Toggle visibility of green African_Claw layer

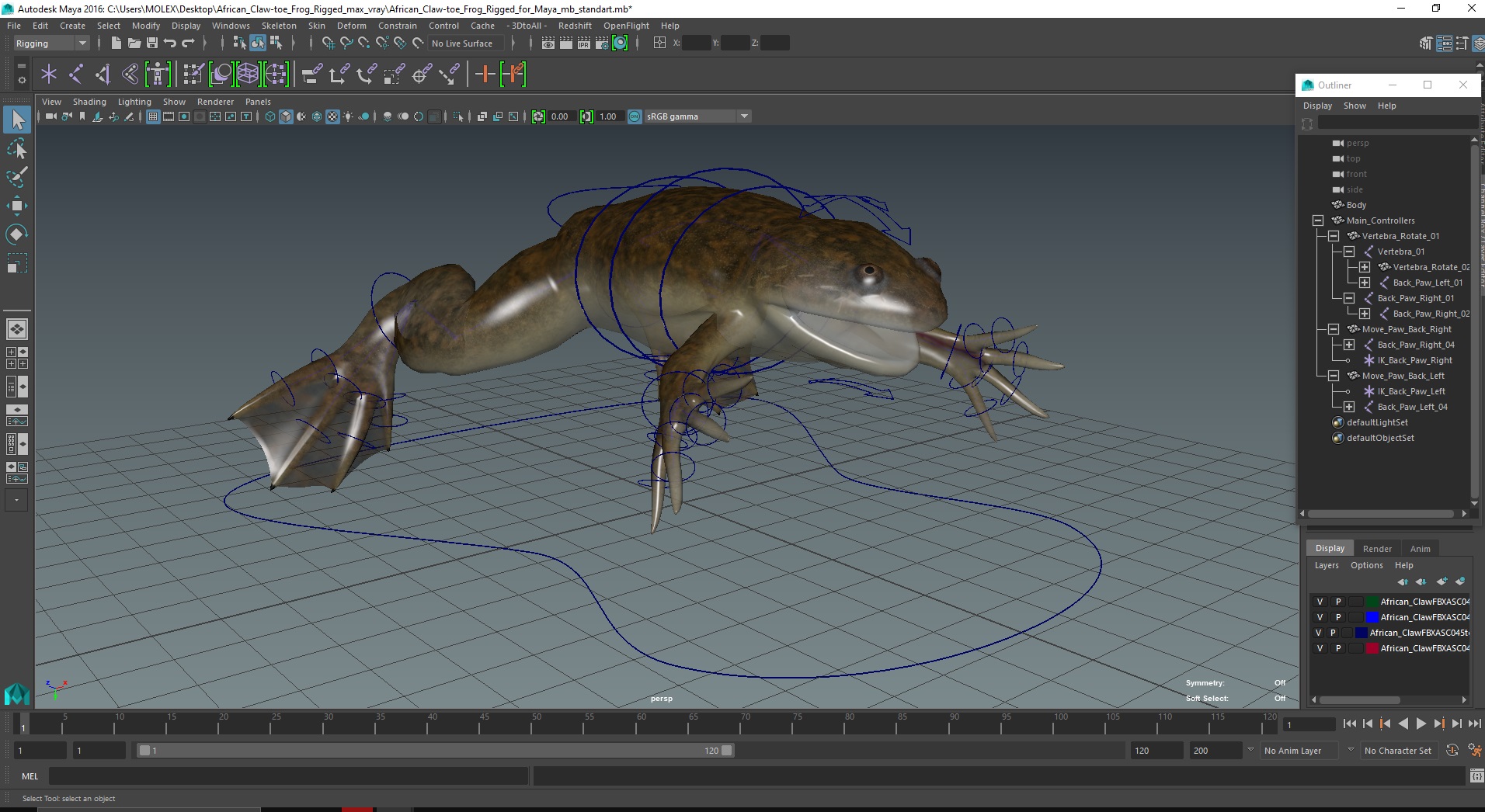pos(1320,602)
